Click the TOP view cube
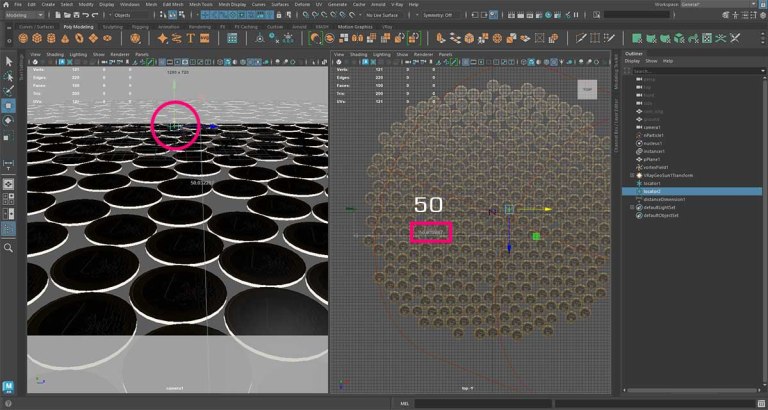768x410 pixels. coord(587,89)
